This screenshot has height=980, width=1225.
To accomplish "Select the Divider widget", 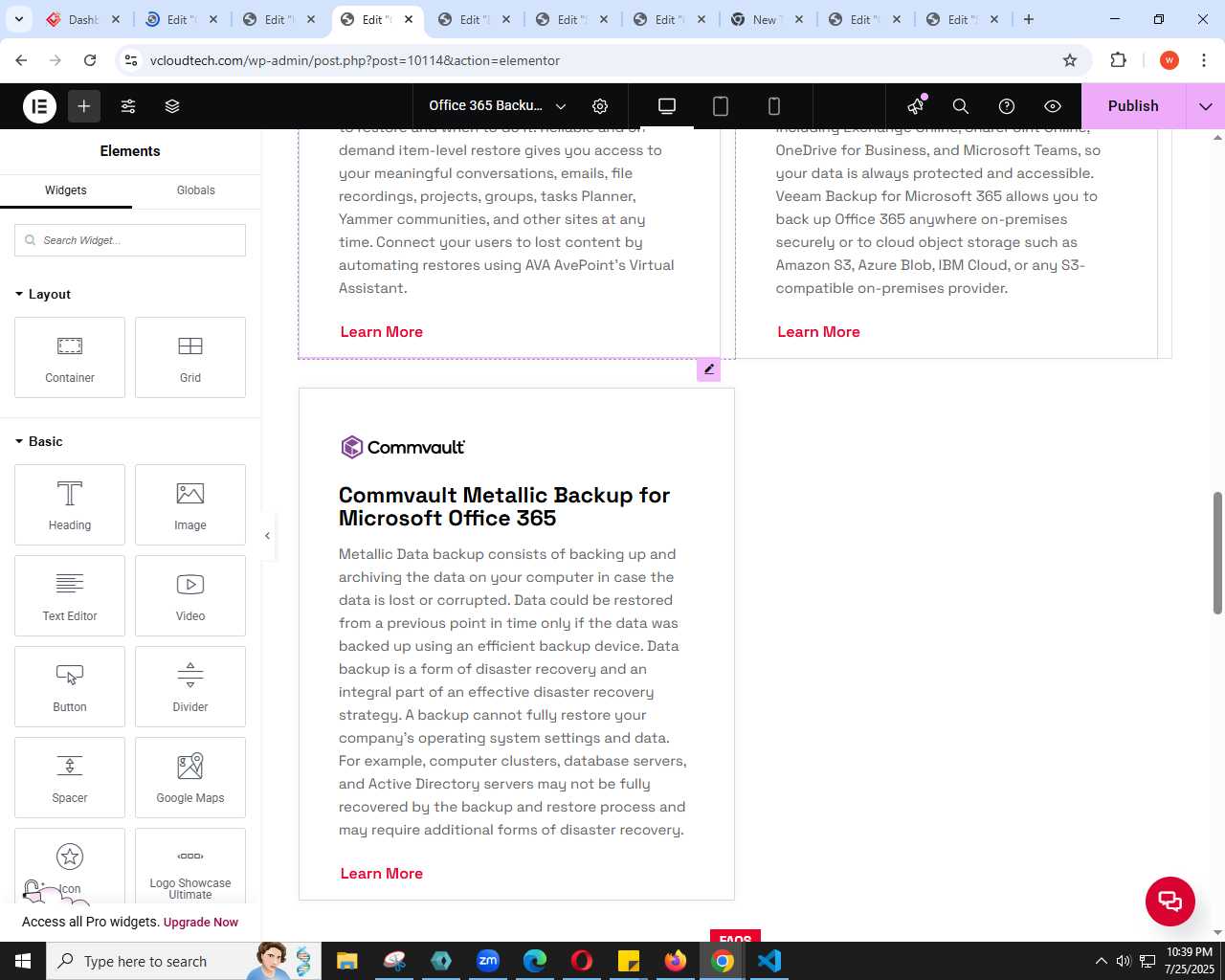I will tap(190, 686).
